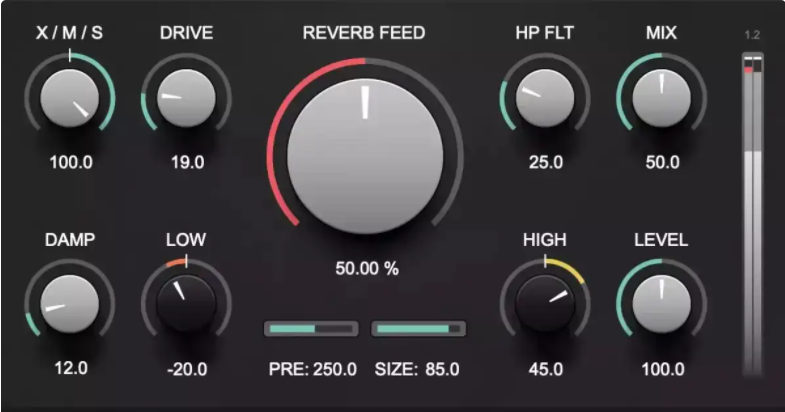Screen dimensions: 785x412
Task: Click the DRIVE knob
Action: [x=186, y=99]
